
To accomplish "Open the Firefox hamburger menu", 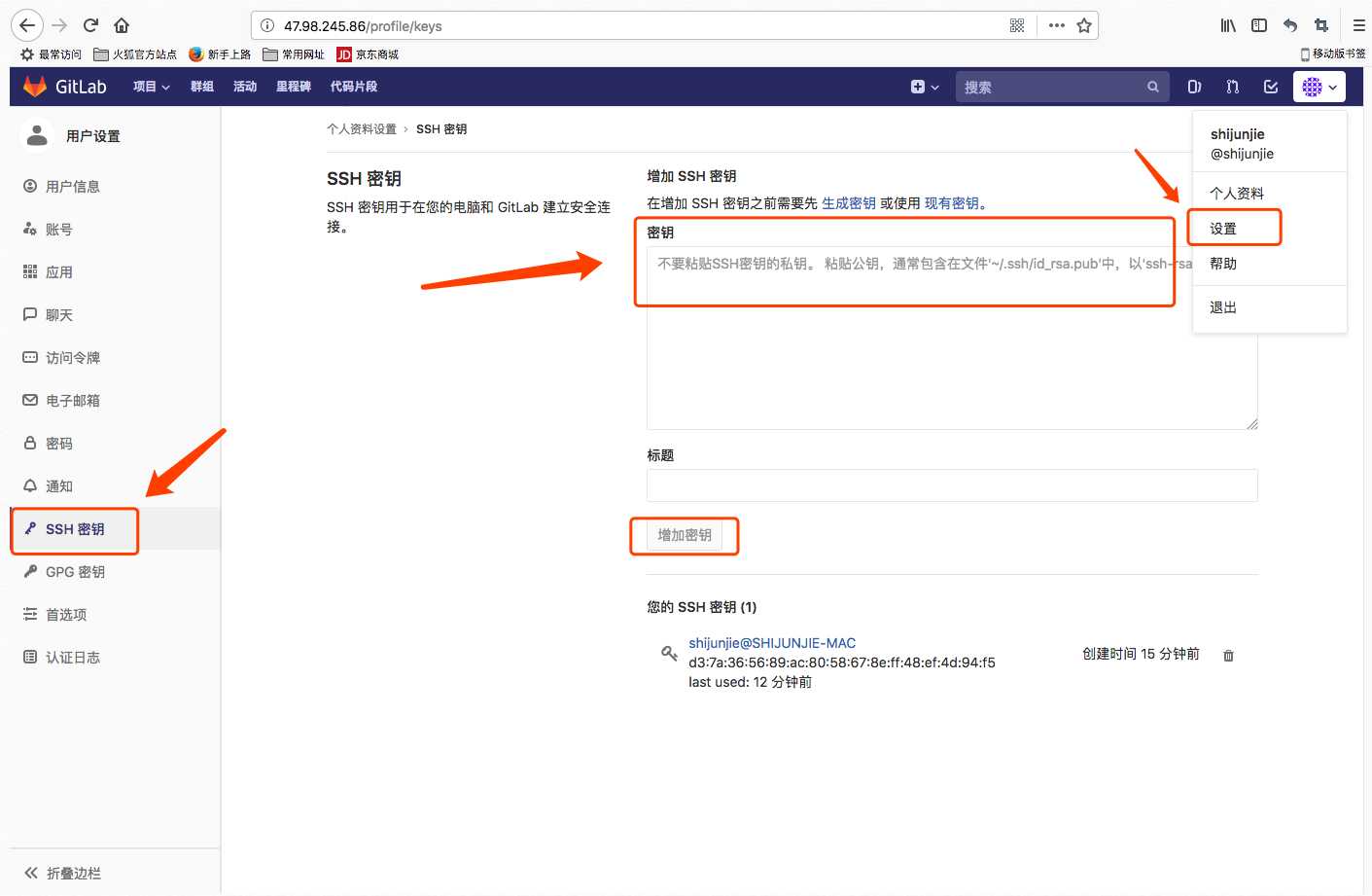I will click(x=1359, y=25).
